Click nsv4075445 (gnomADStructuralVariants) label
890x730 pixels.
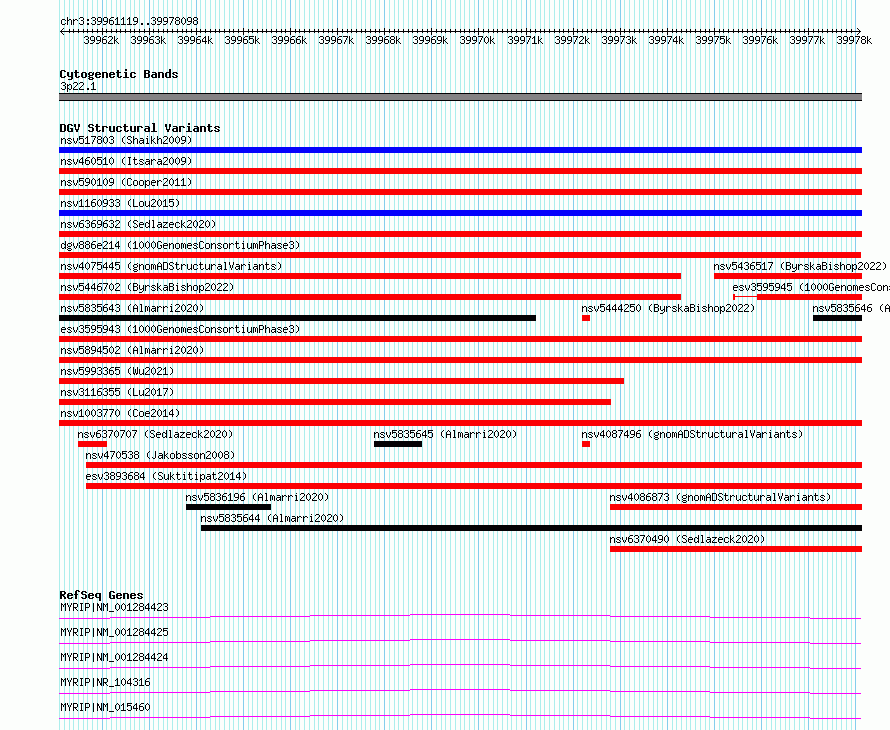(171, 266)
